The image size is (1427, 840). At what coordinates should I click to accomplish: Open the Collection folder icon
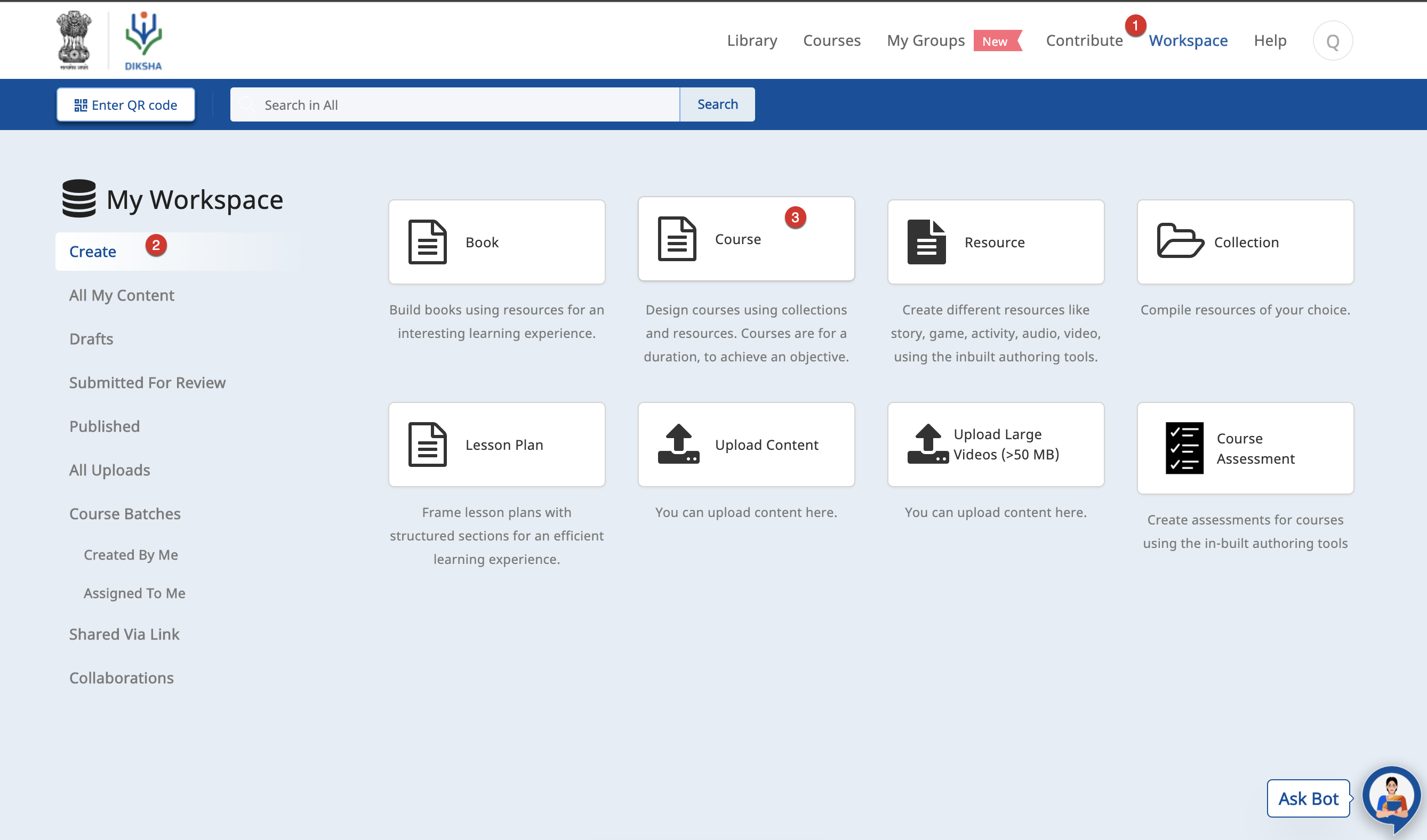(x=1180, y=241)
